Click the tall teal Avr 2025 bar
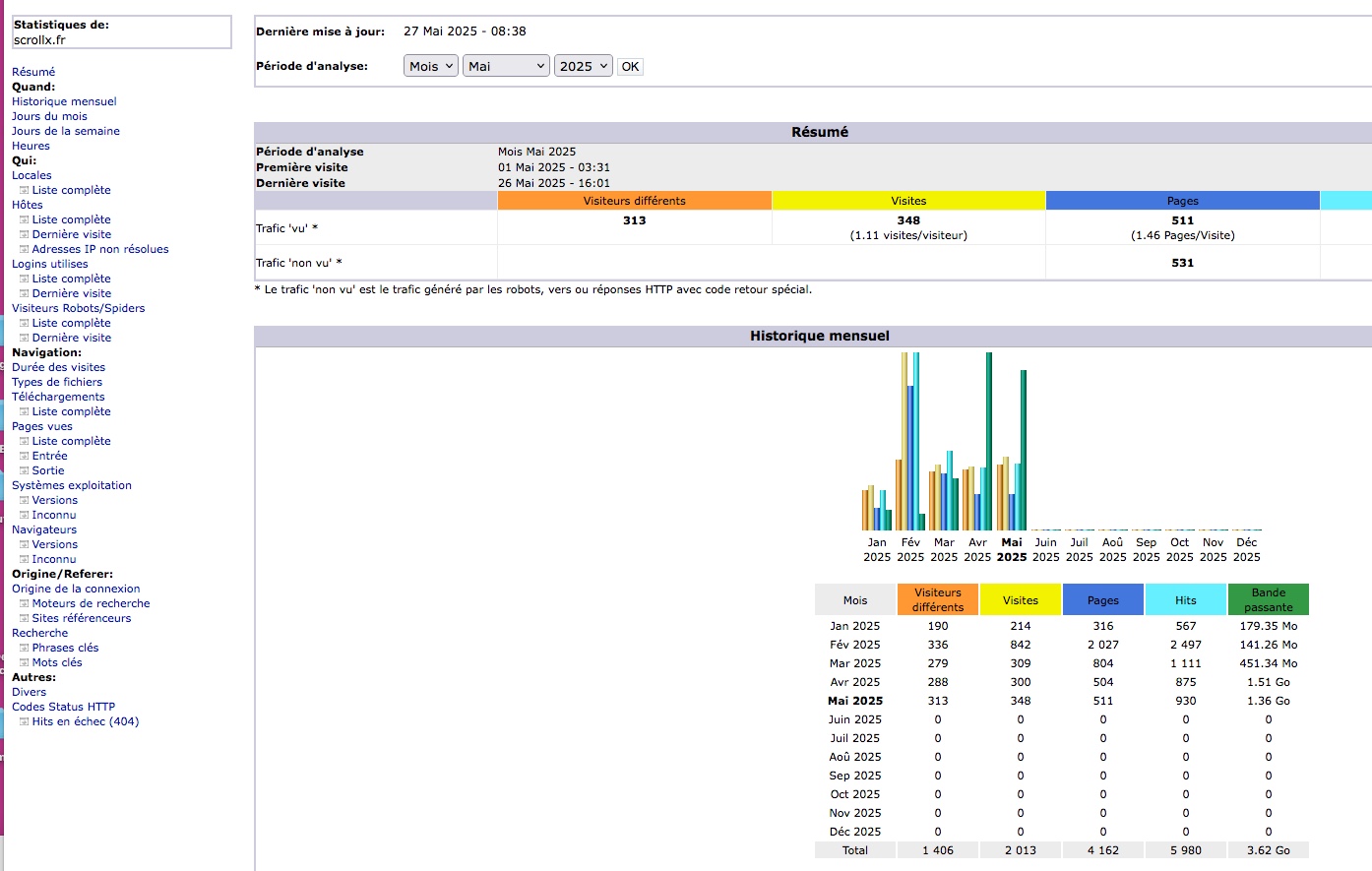Screen dimensions: 1372x871 tap(989, 443)
